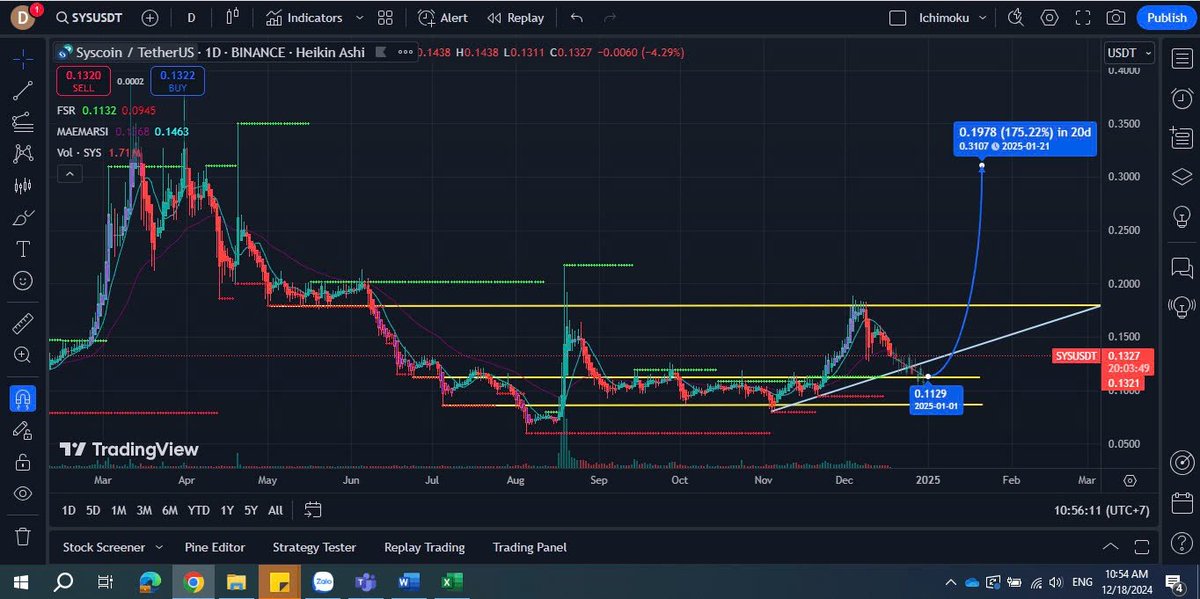Open the layout setup grid icon
The width and height of the screenshot is (1200, 599).
pyautogui.click(x=385, y=18)
